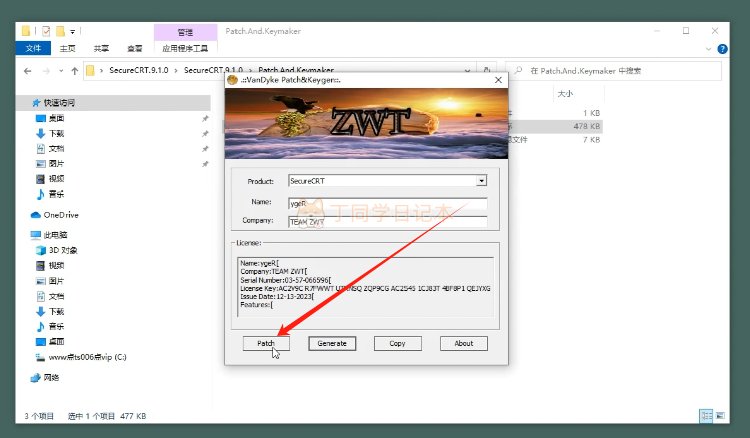Viewport: 750px width, 438px height.
Task: Click the 大小 column header
Action: 564,93
